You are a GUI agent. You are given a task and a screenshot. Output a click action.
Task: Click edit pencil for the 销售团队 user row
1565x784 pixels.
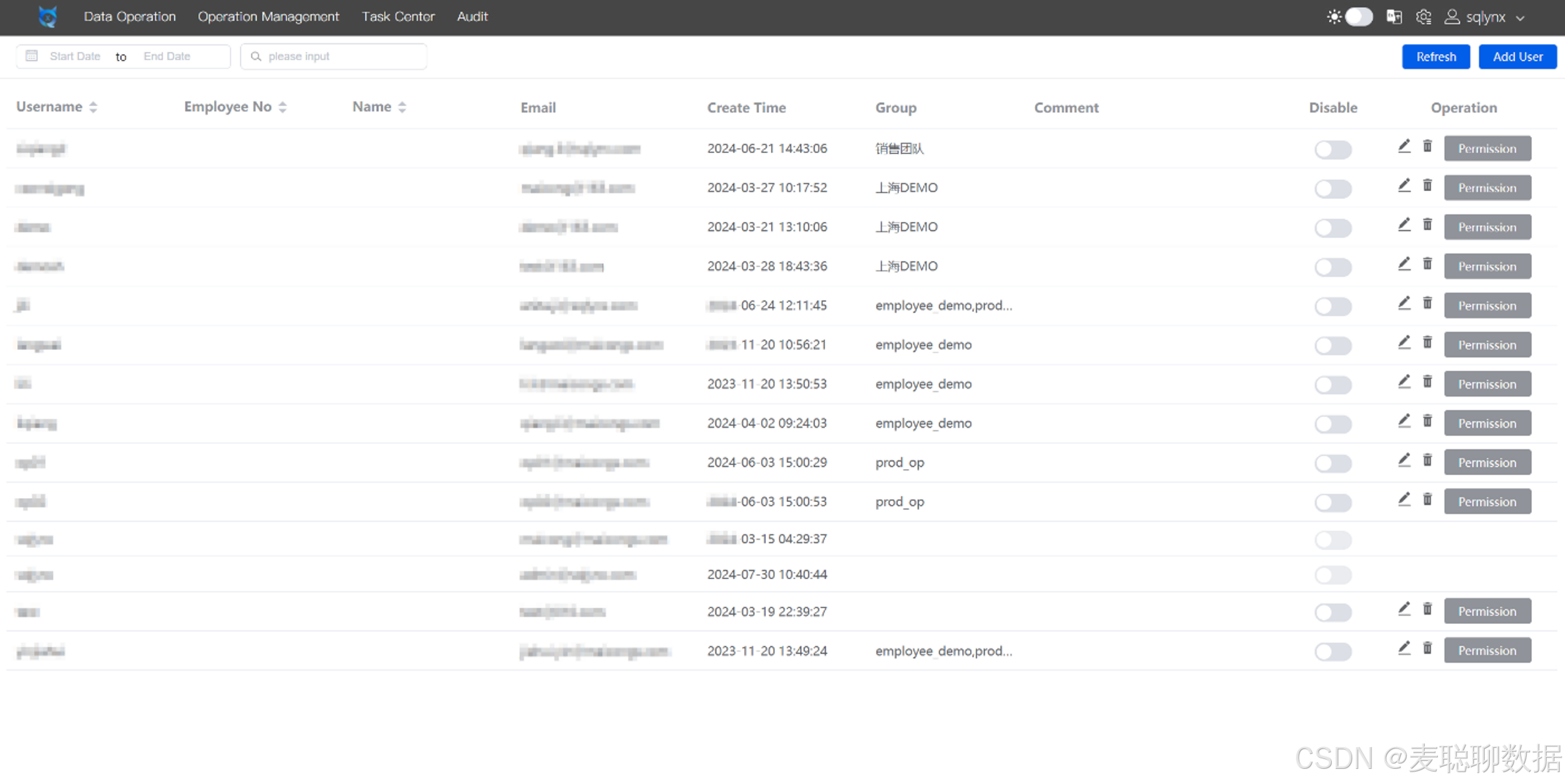[1404, 146]
